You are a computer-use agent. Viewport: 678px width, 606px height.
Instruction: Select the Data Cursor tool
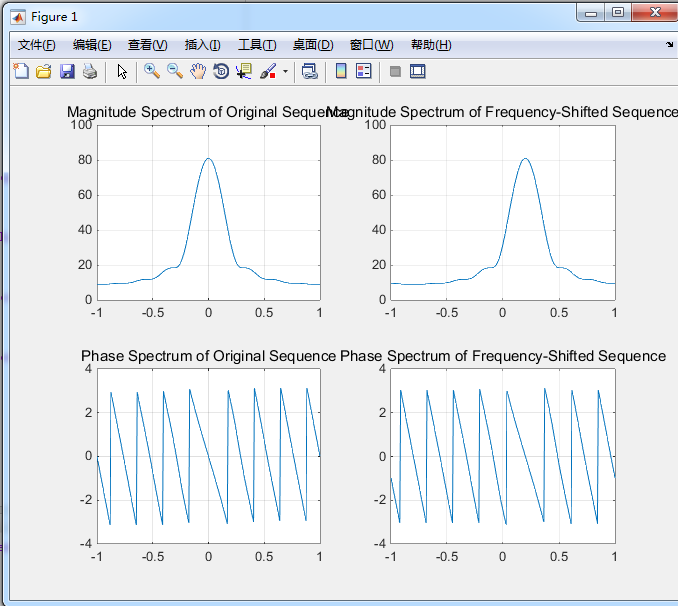click(x=244, y=71)
